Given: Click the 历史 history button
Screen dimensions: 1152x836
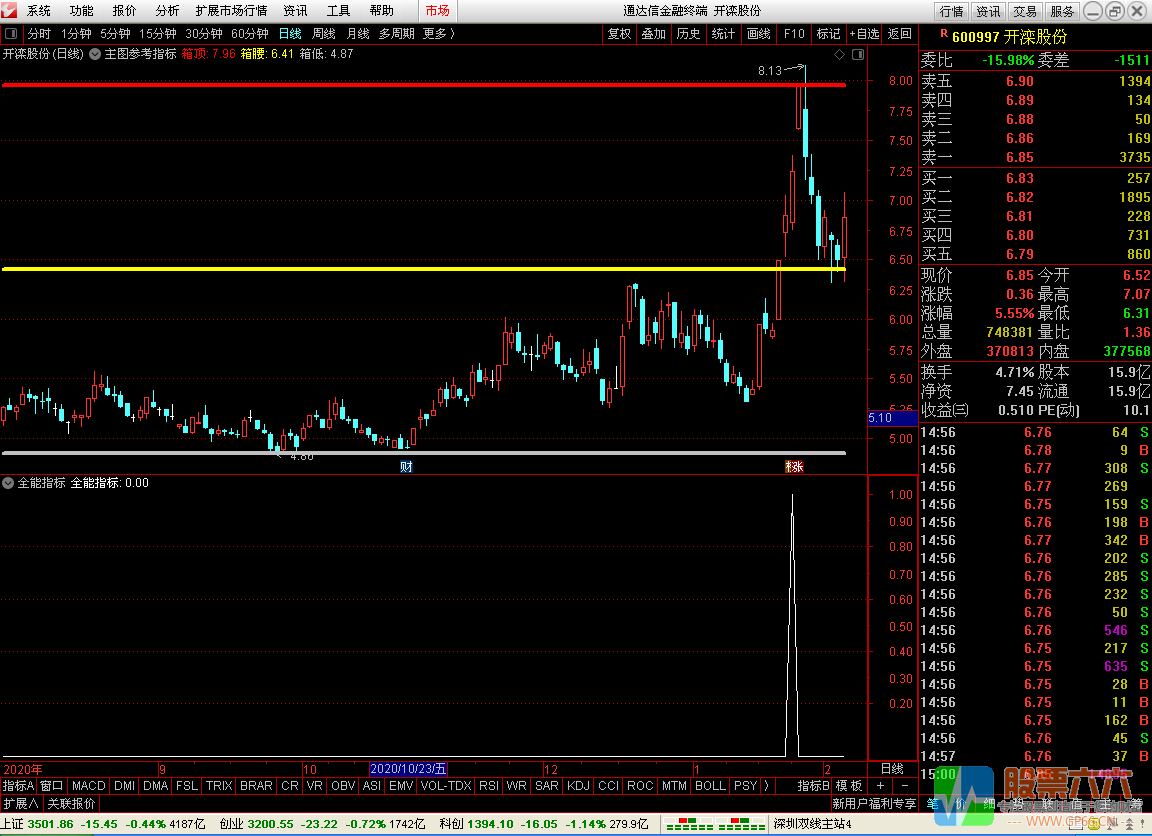Looking at the screenshot, I should coord(688,34).
